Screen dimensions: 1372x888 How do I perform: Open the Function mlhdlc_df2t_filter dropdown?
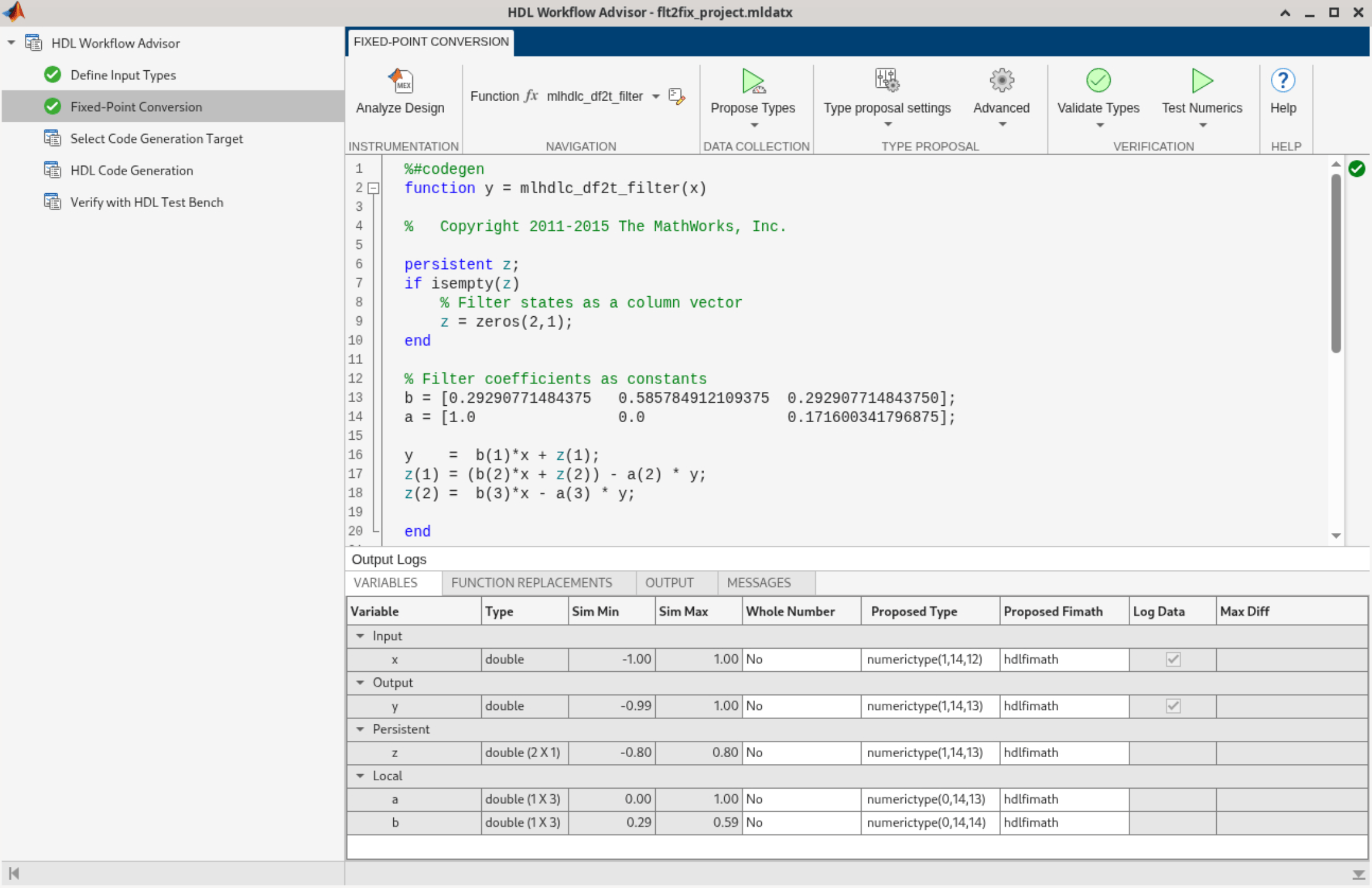click(656, 96)
